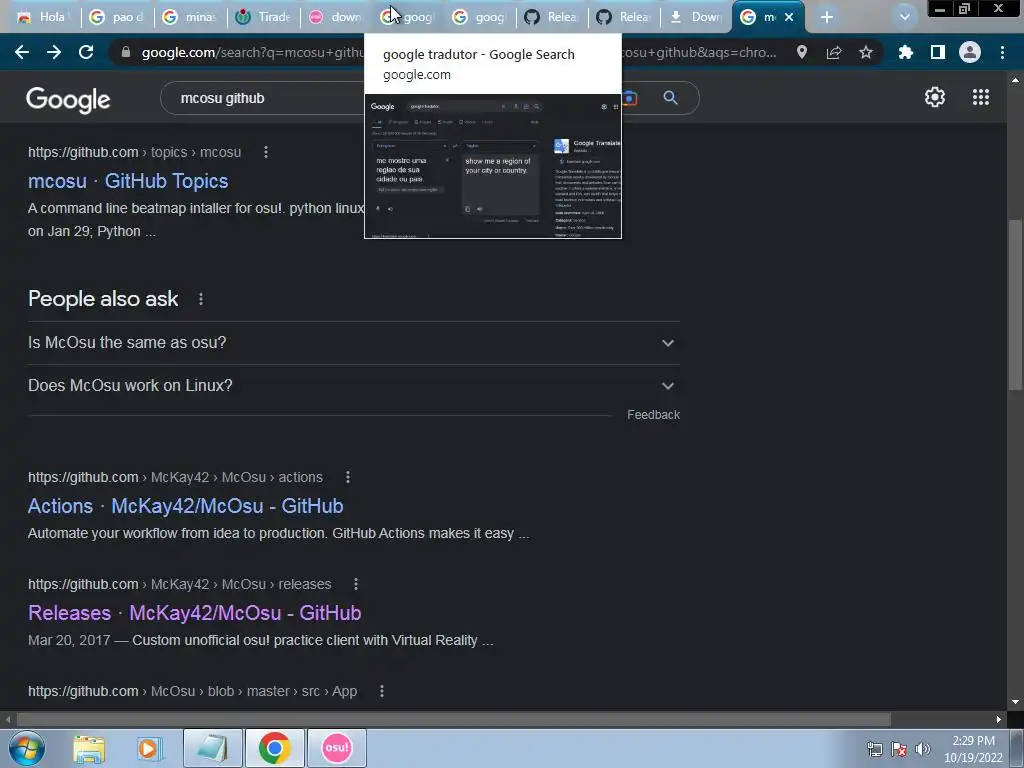The width and height of the screenshot is (1024, 768).
Task: Expand 'Is McOsu the same as osu?'
Action: coord(353,343)
